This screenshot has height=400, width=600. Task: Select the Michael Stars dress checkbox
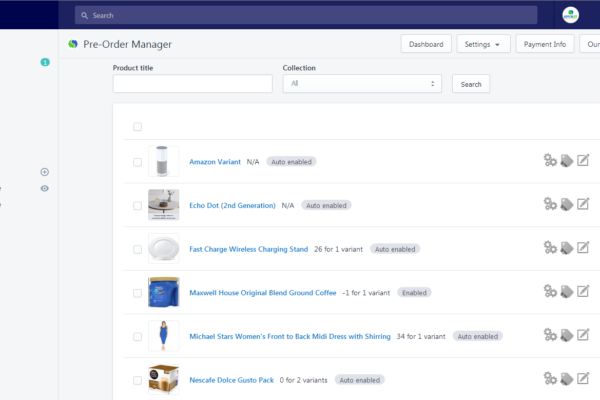(137, 336)
